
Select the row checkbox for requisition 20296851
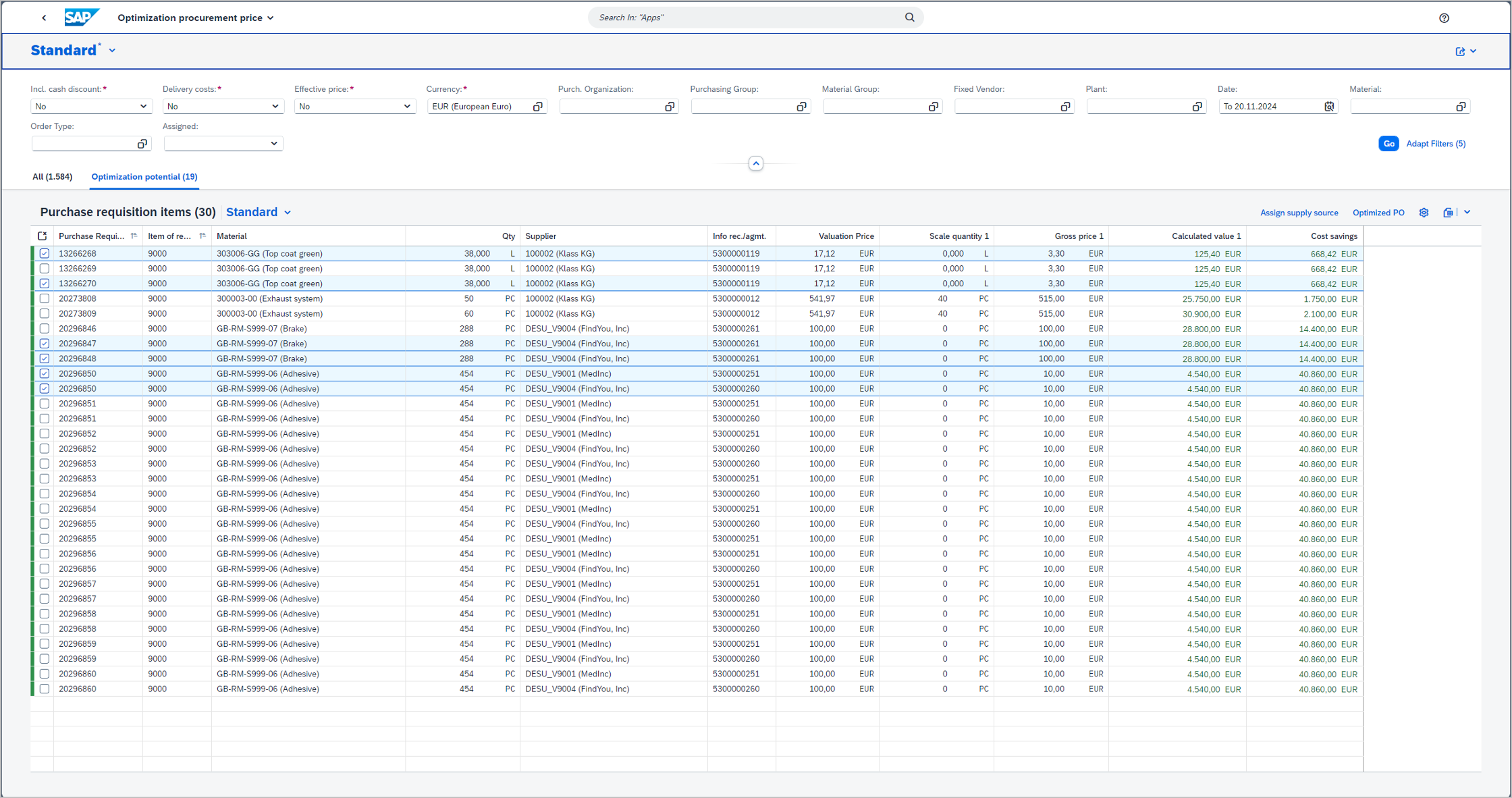[x=44, y=404]
